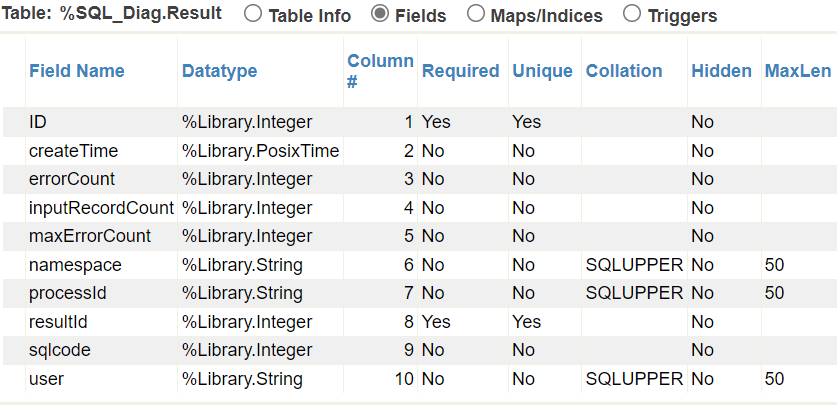
Task: Click the Column # header
Action: (x=380, y=71)
